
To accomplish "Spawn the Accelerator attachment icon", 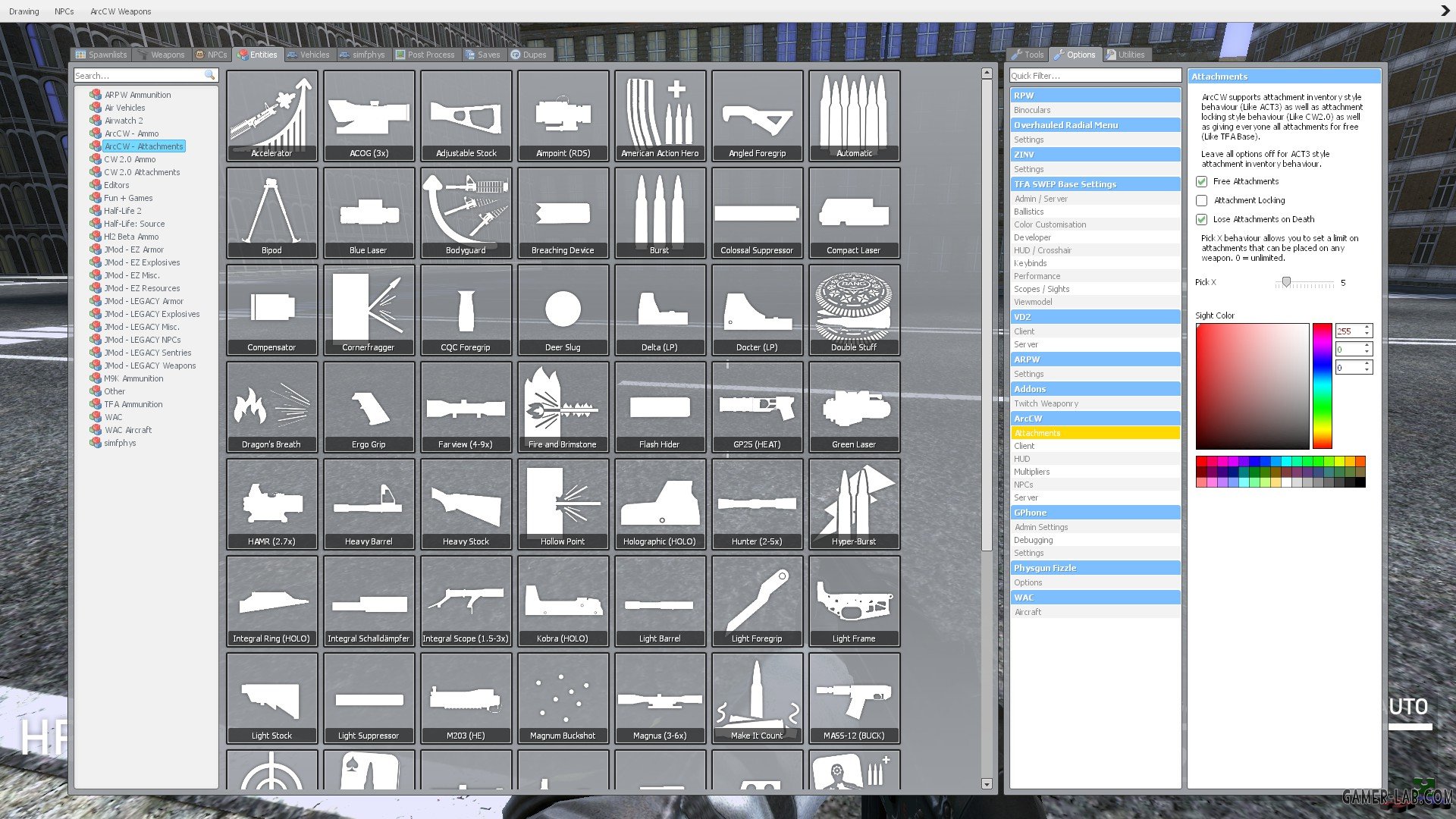I will coord(271,115).
